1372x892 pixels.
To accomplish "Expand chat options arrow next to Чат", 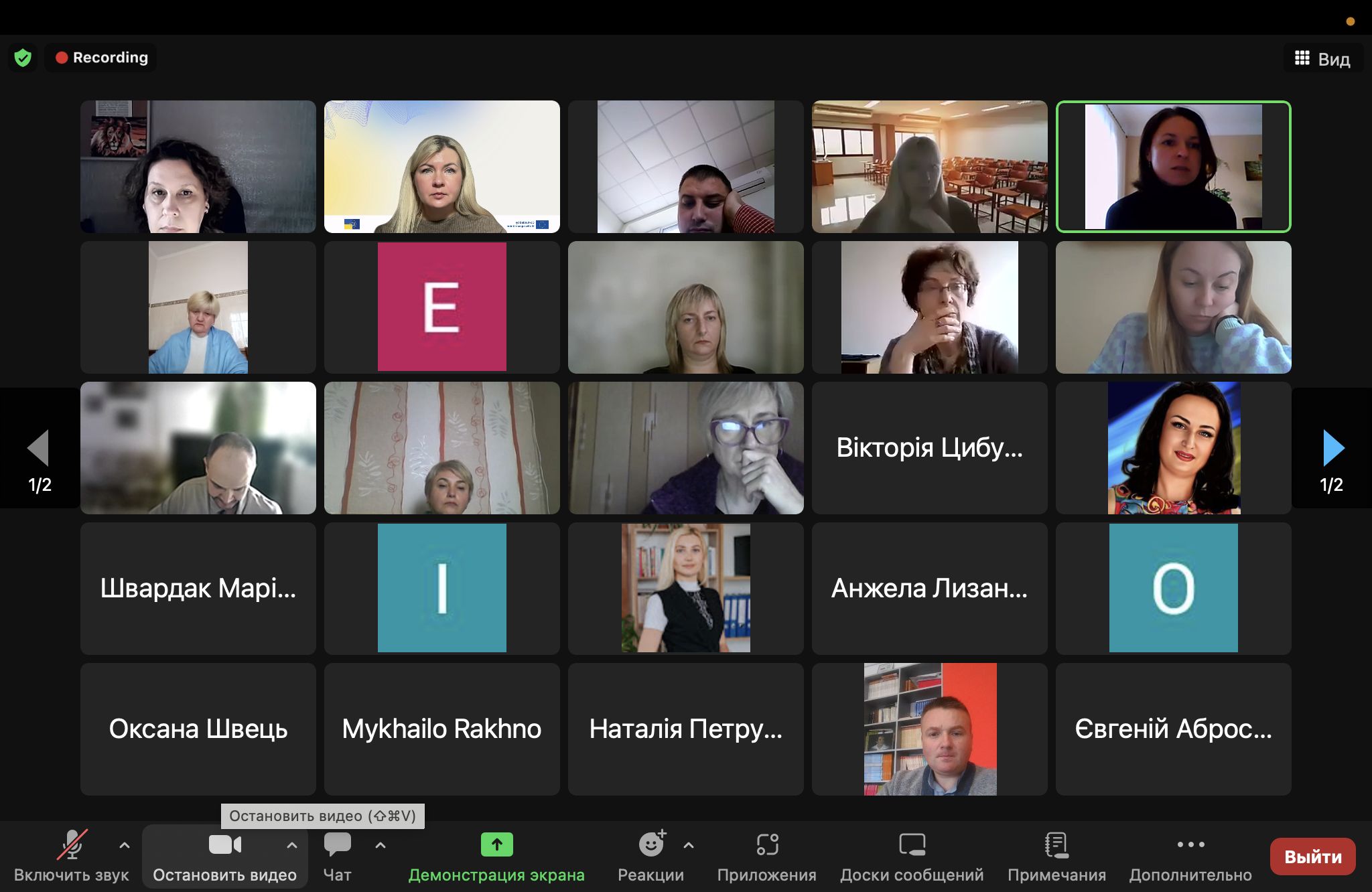I will (x=381, y=845).
